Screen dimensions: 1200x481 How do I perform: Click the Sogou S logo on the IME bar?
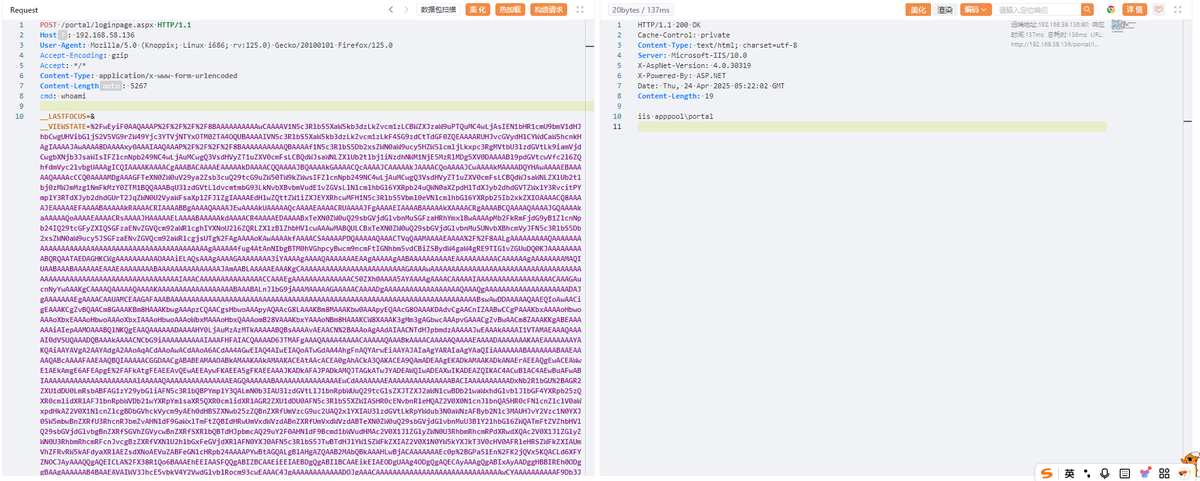tap(1046, 473)
